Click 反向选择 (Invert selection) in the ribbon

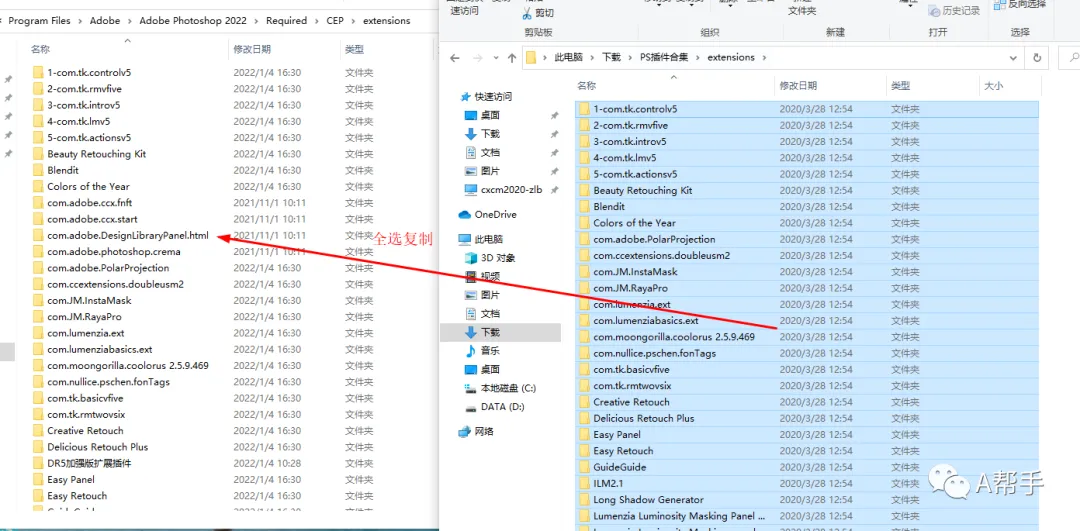point(1021,4)
